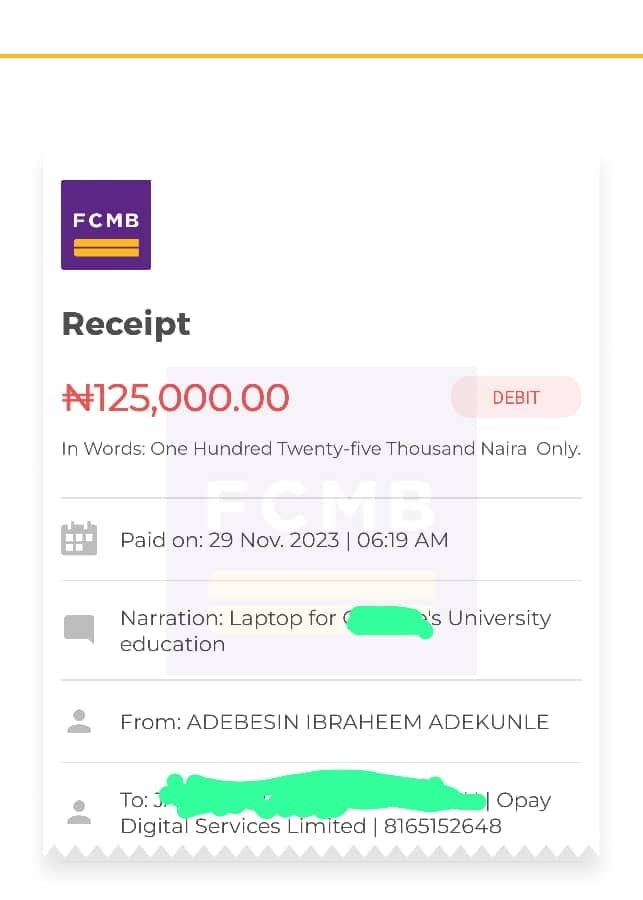Viewport: 643px width, 900px height.
Task: Click the Receipt heading
Action: [126, 324]
